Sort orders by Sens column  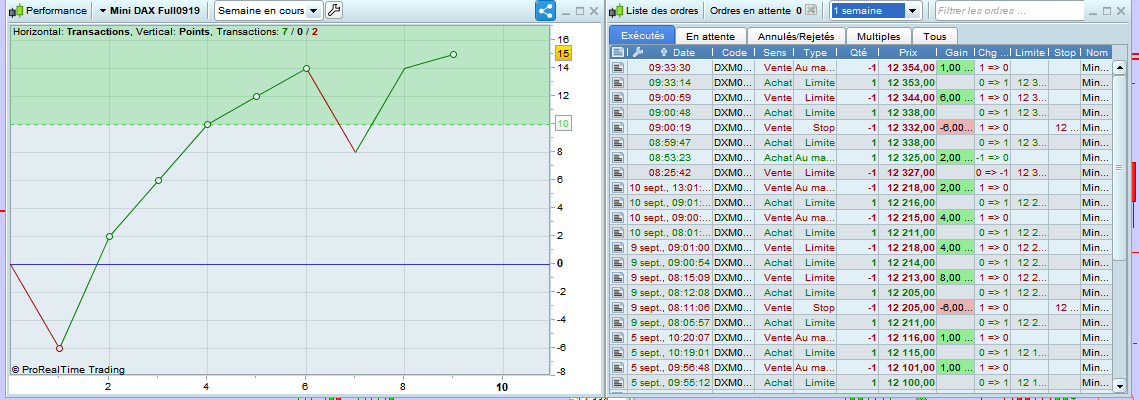(x=774, y=52)
